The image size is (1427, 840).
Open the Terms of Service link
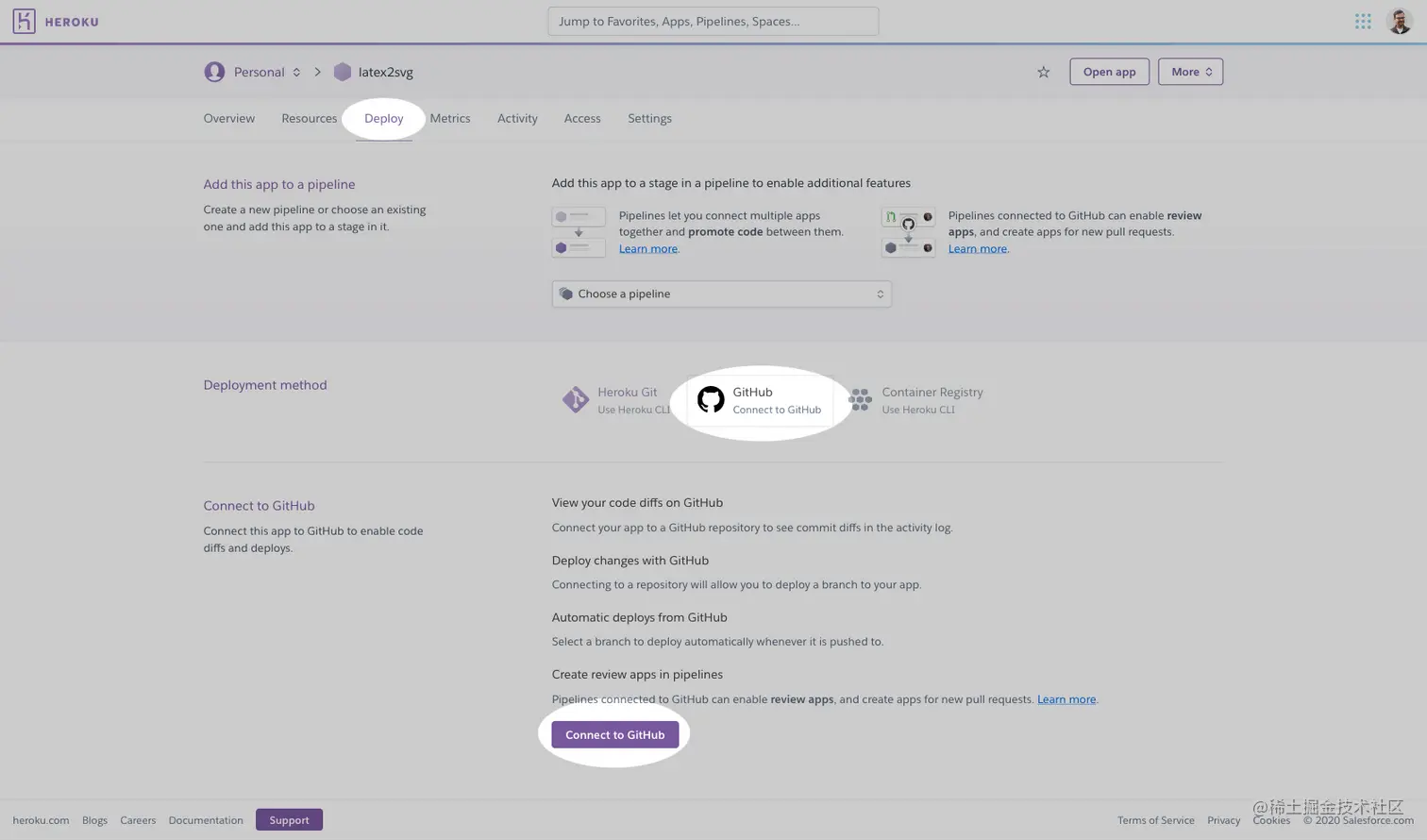point(1155,820)
